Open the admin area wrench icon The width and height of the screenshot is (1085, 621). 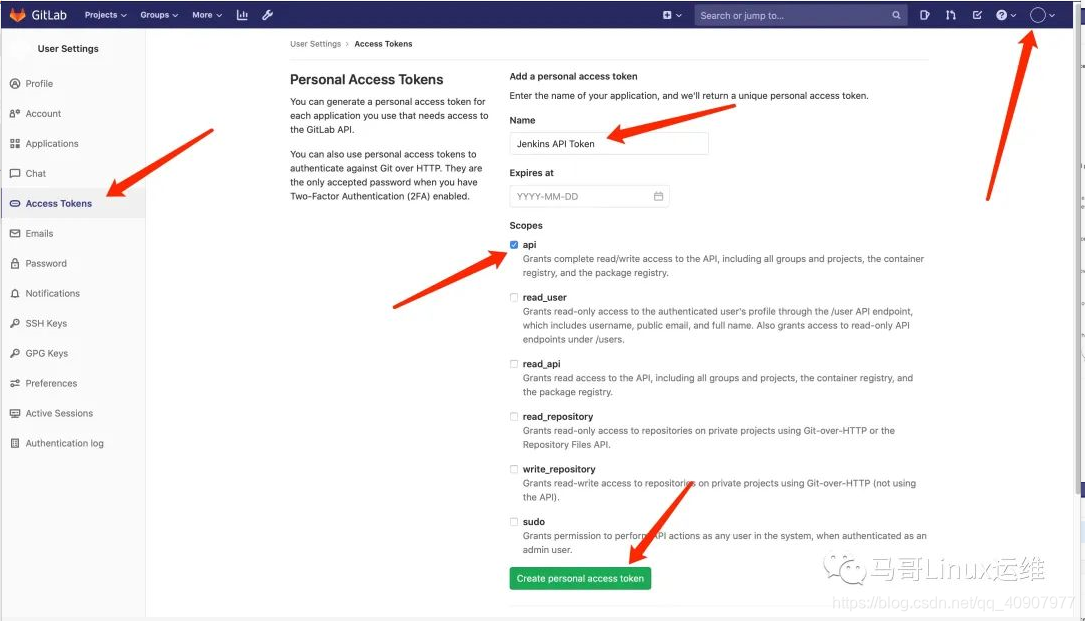267,15
